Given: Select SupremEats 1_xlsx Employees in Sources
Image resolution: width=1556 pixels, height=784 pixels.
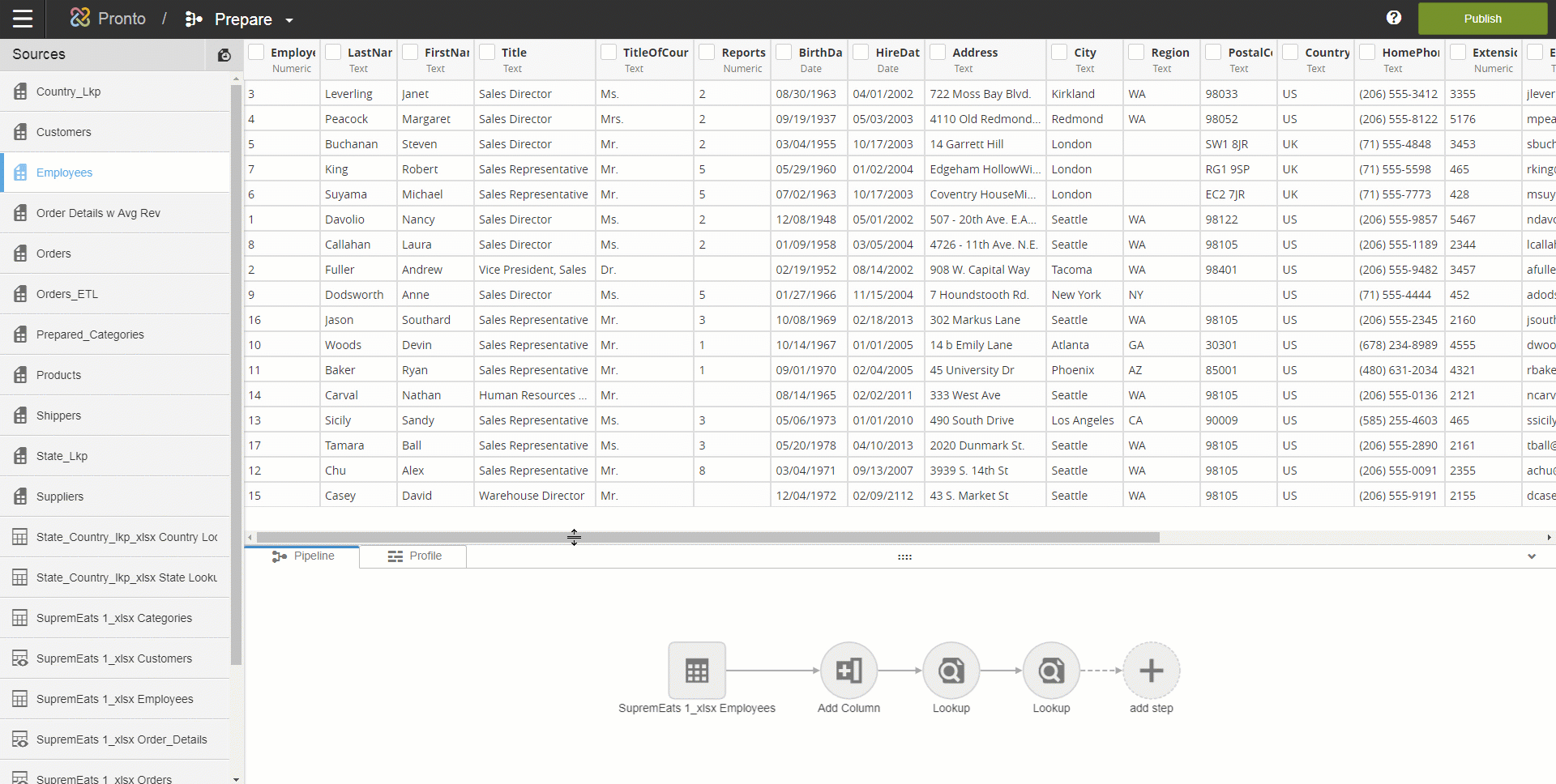Looking at the screenshot, I should pyautogui.click(x=115, y=699).
